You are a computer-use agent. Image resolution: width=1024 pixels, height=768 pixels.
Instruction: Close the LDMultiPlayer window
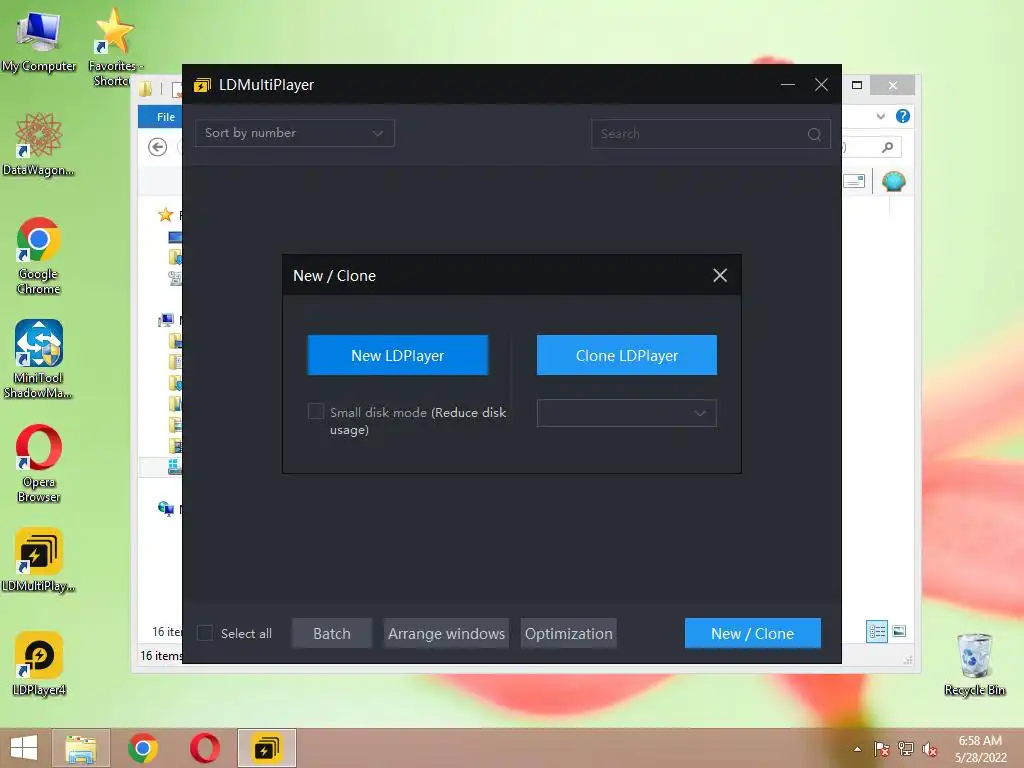click(821, 85)
